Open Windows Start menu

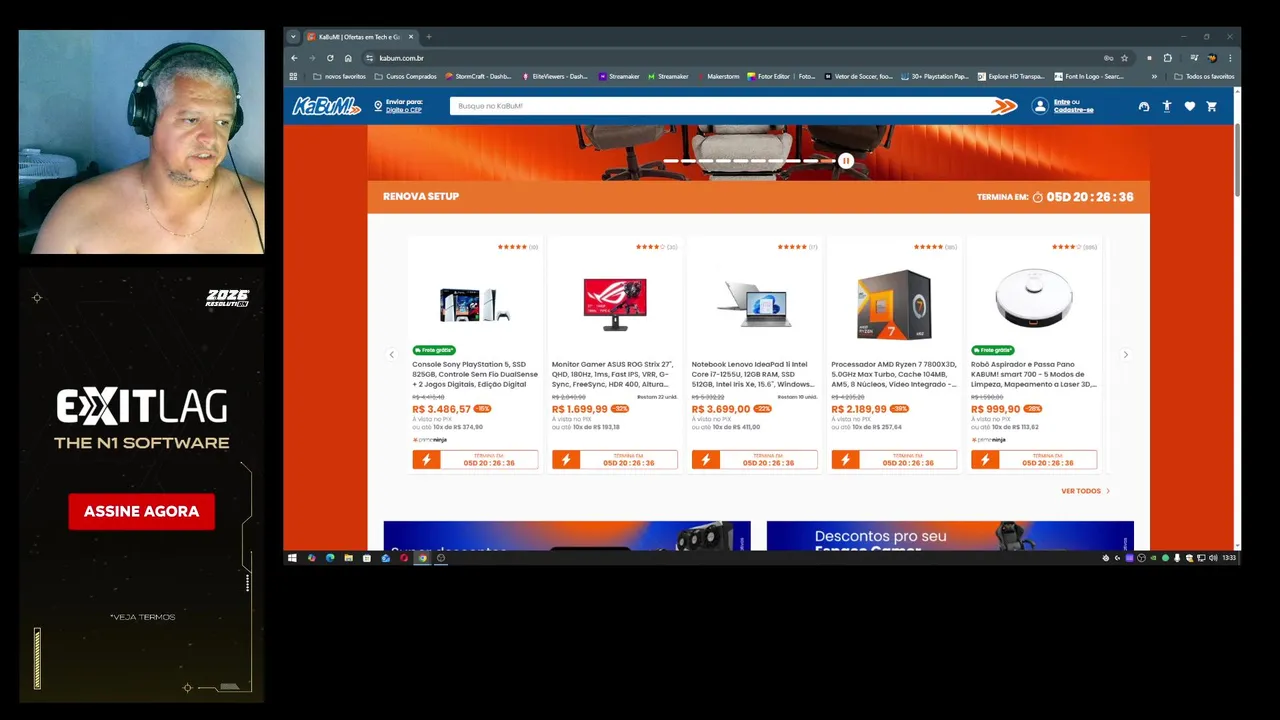[292, 558]
